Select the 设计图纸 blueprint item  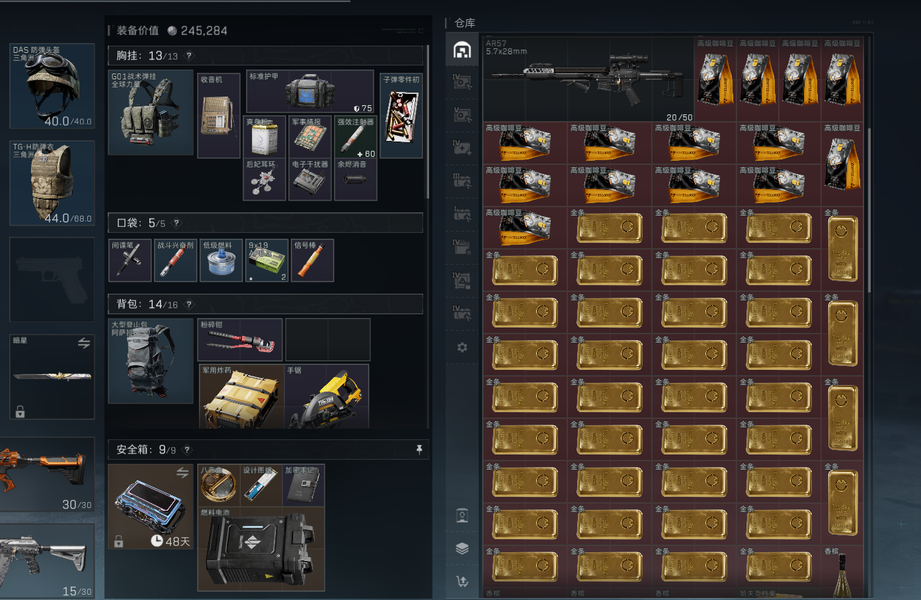point(261,485)
